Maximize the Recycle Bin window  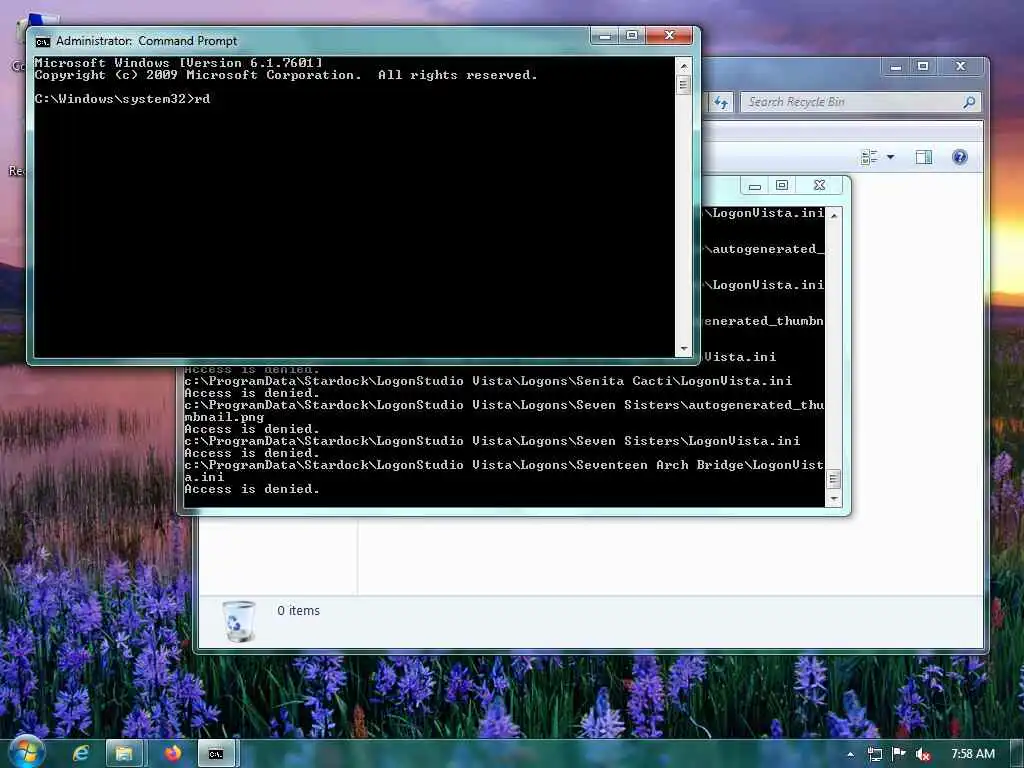(923, 66)
